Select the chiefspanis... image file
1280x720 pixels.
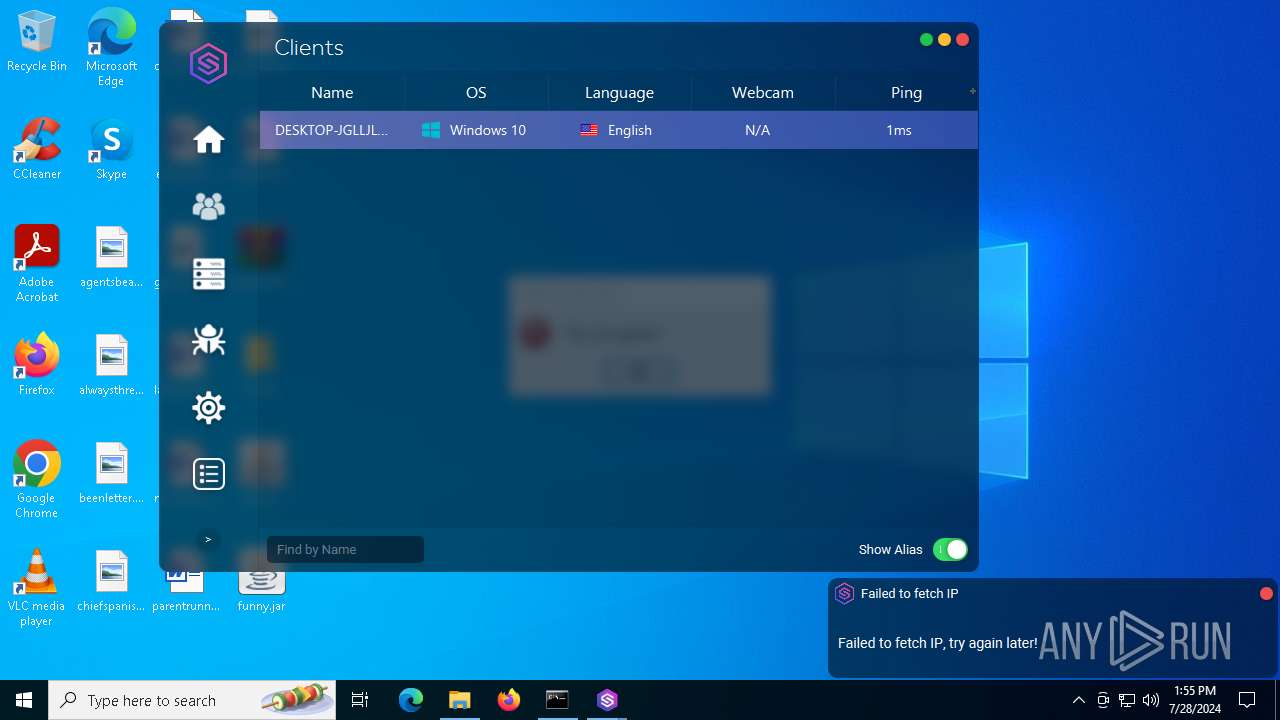[111, 581]
